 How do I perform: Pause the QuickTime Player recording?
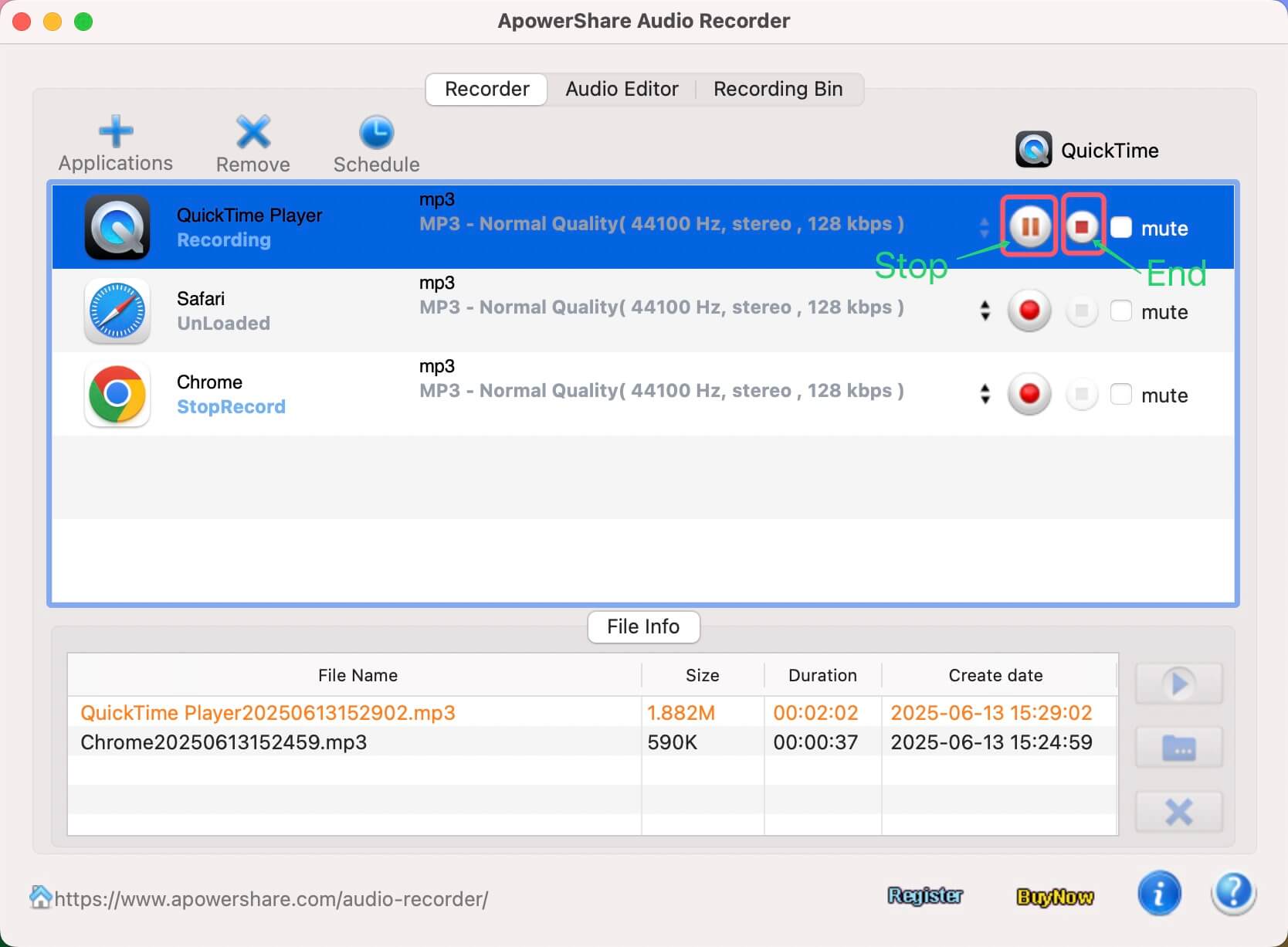(1029, 227)
